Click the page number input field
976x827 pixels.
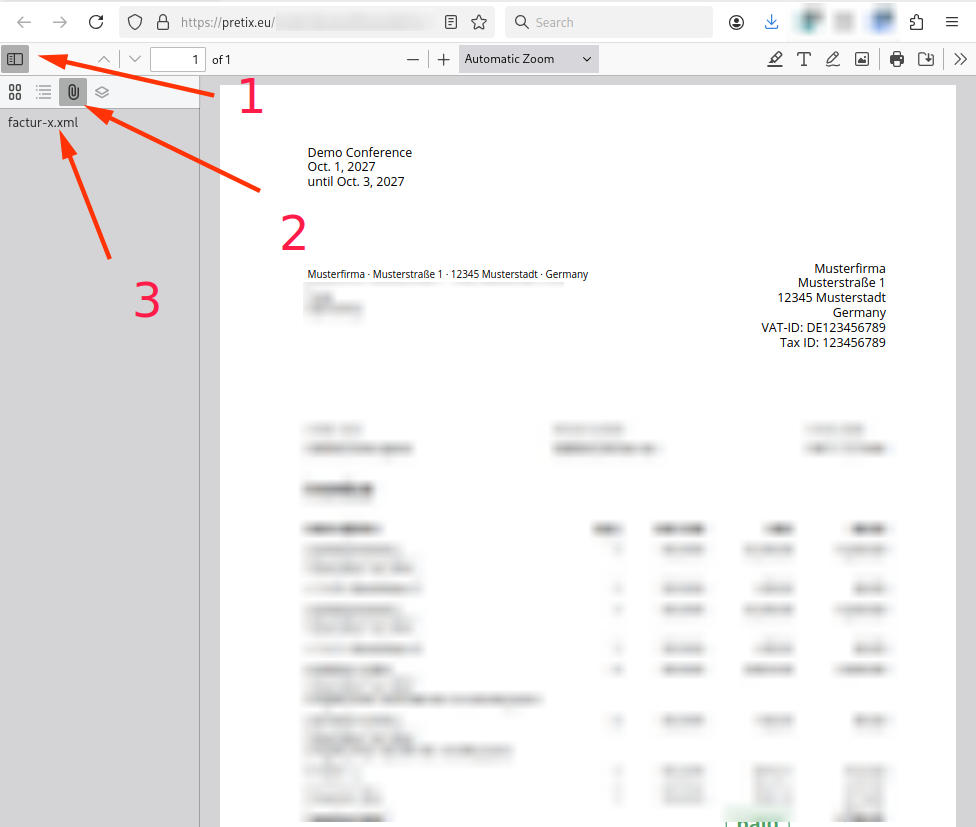coord(178,59)
